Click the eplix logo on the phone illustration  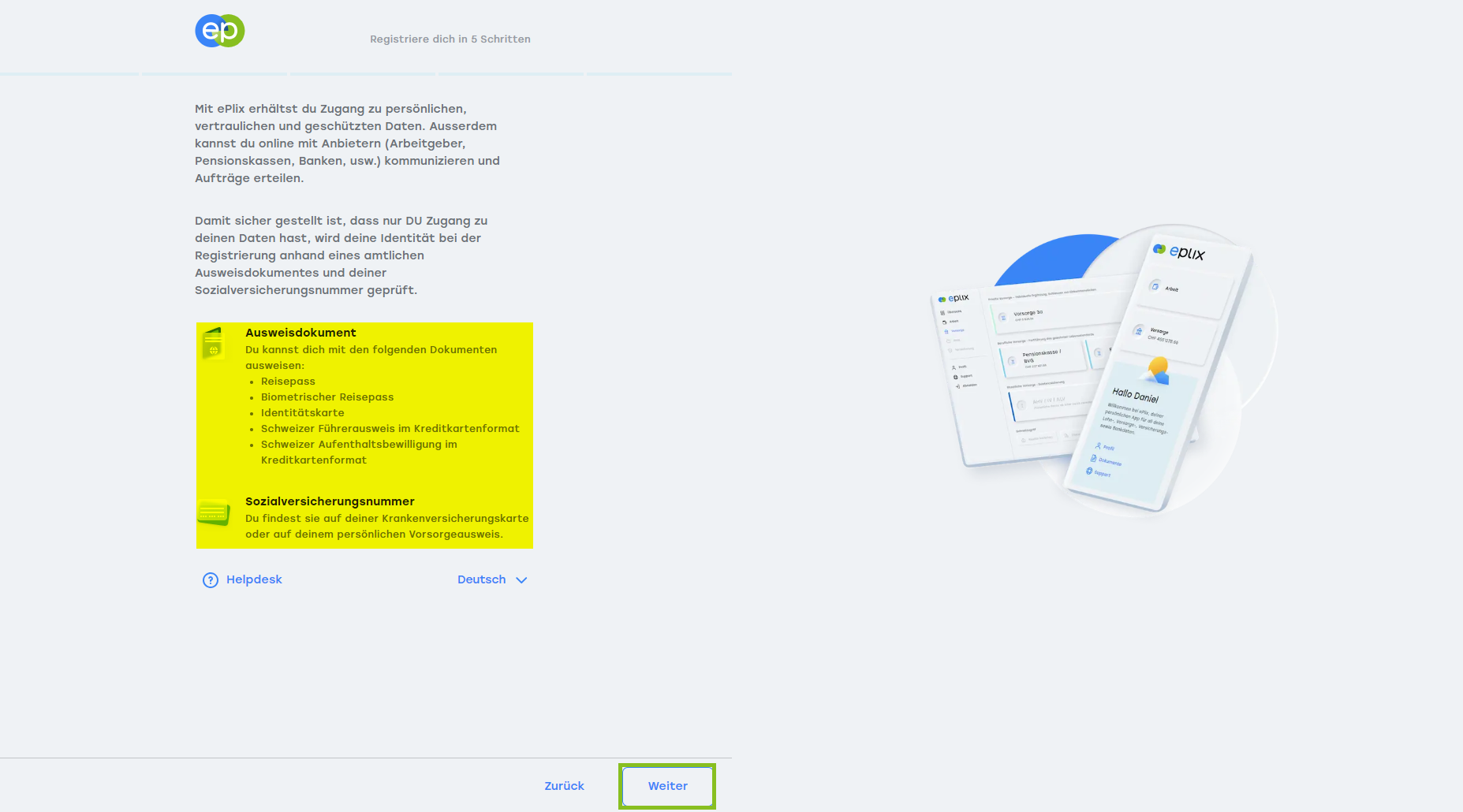[x=1179, y=251]
